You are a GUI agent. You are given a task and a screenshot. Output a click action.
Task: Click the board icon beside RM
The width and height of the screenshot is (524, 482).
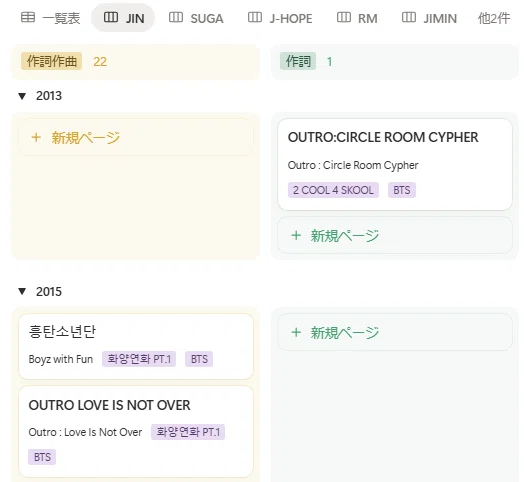click(344, 17)
